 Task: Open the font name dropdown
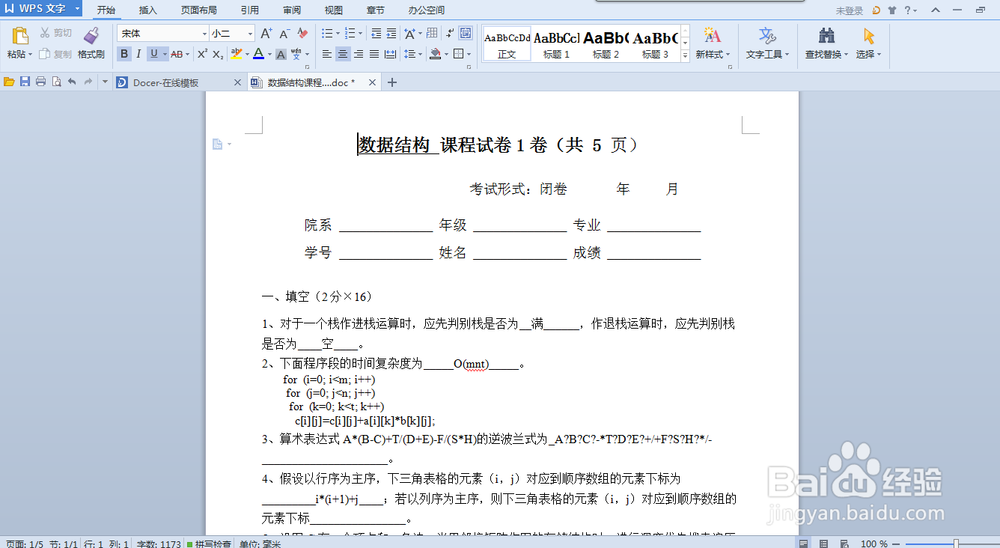pyautogui.click(x=205, y=33)
